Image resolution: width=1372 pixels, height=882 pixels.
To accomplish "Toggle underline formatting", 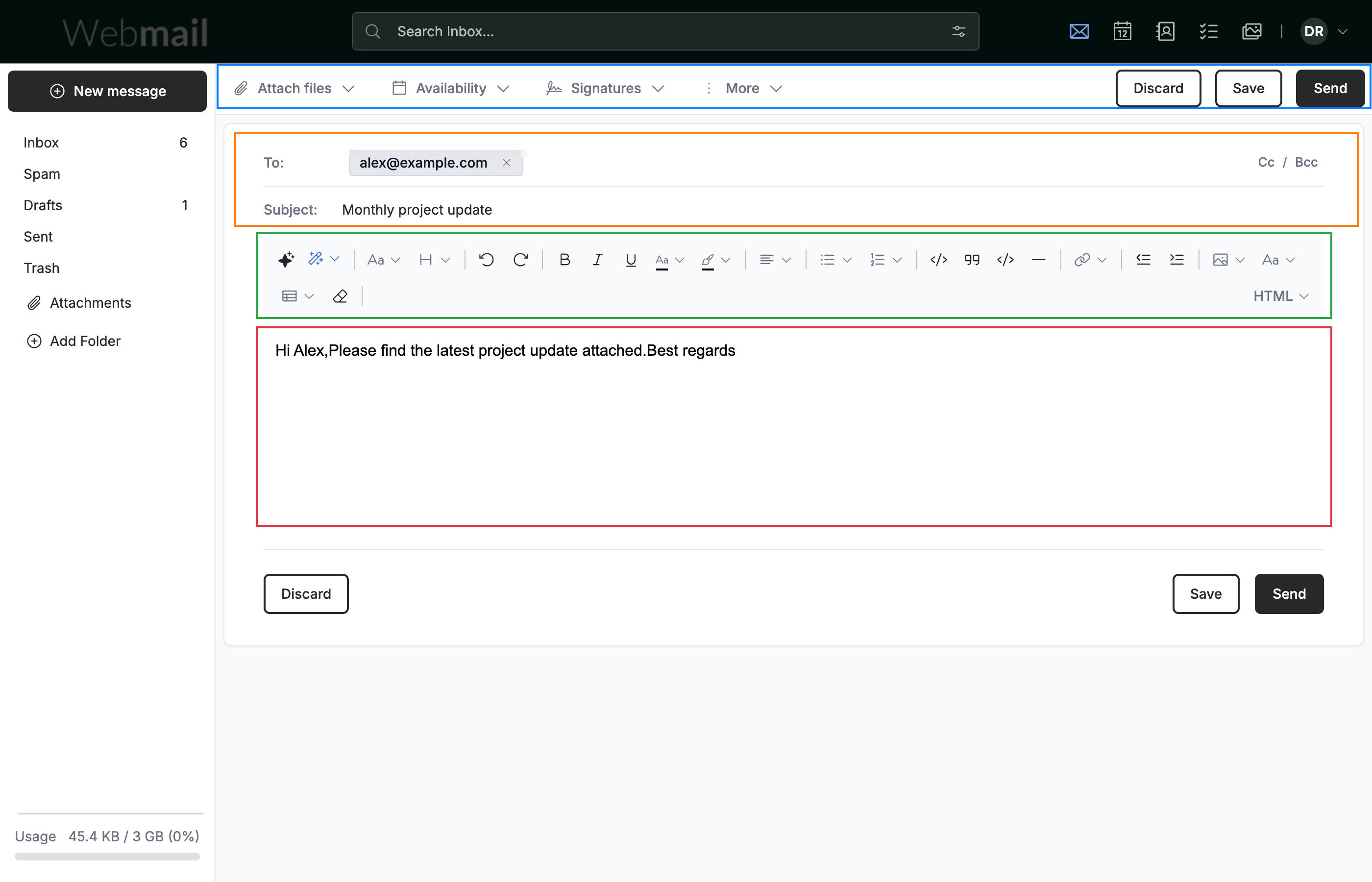I will (x=631, y=261).
